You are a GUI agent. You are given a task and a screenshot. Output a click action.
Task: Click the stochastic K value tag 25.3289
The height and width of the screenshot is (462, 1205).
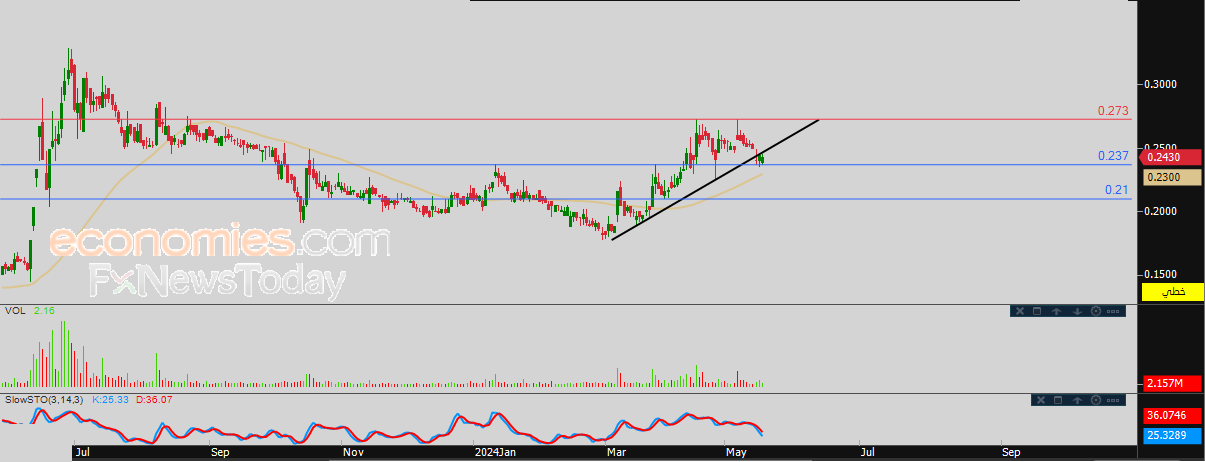(x=1171, y=436)
